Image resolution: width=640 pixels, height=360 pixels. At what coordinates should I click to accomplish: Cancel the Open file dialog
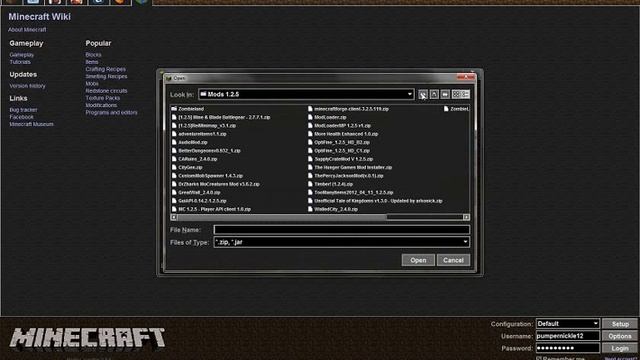[453, 260]
